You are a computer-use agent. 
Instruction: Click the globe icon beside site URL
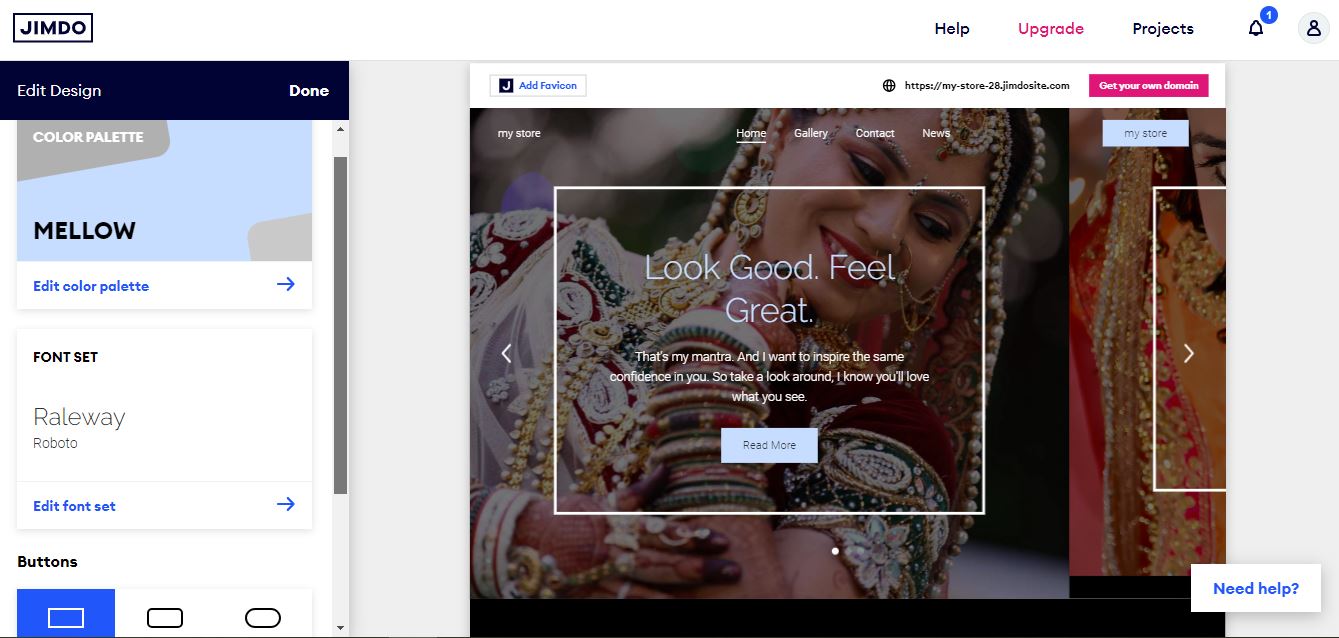pos(889,86)
